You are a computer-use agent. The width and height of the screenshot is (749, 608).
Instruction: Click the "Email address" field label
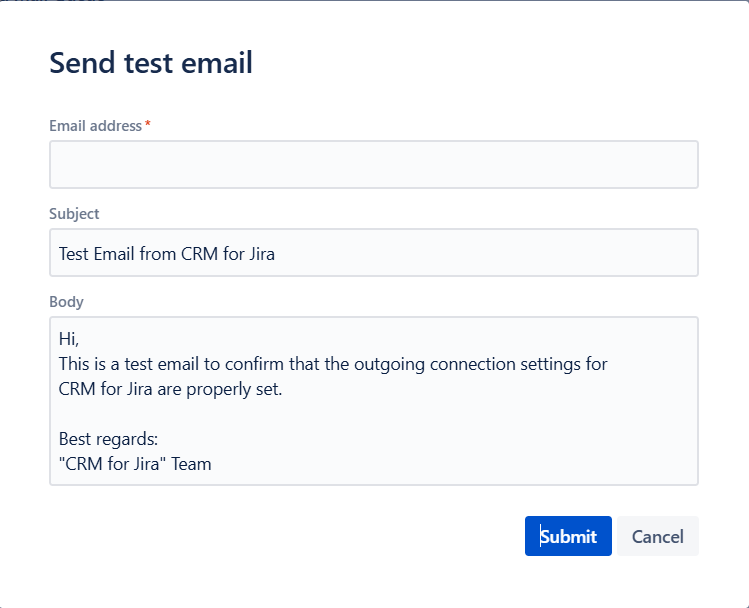[x=96, y=126]
